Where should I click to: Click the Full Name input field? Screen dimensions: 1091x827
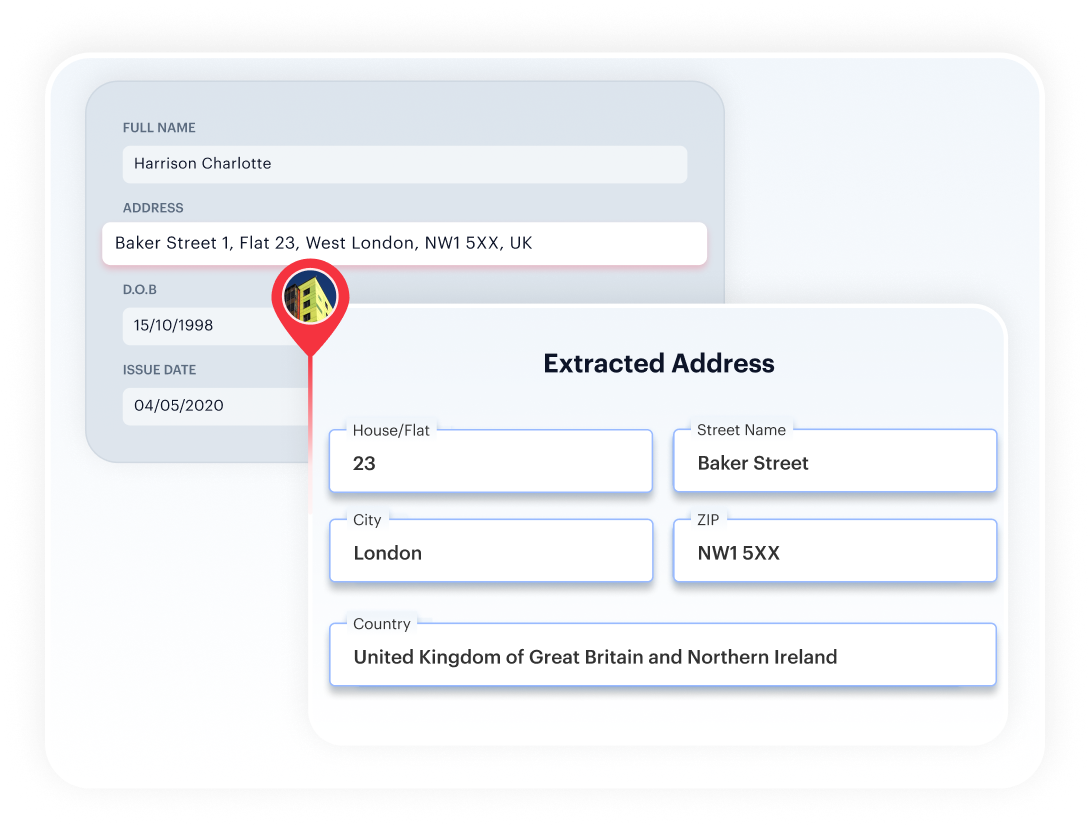coord(404,164)
